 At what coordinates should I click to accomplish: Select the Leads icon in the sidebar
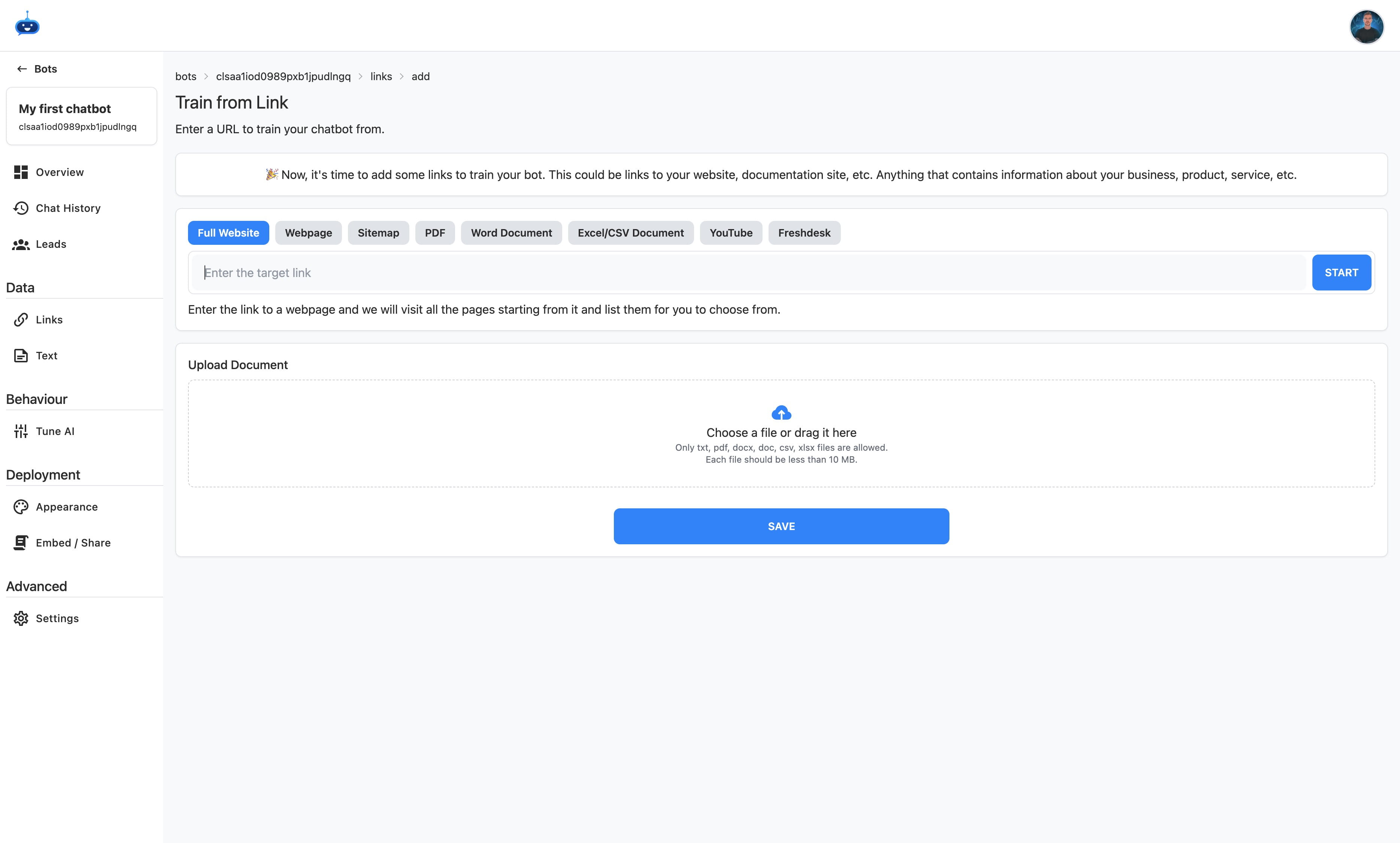21,244
